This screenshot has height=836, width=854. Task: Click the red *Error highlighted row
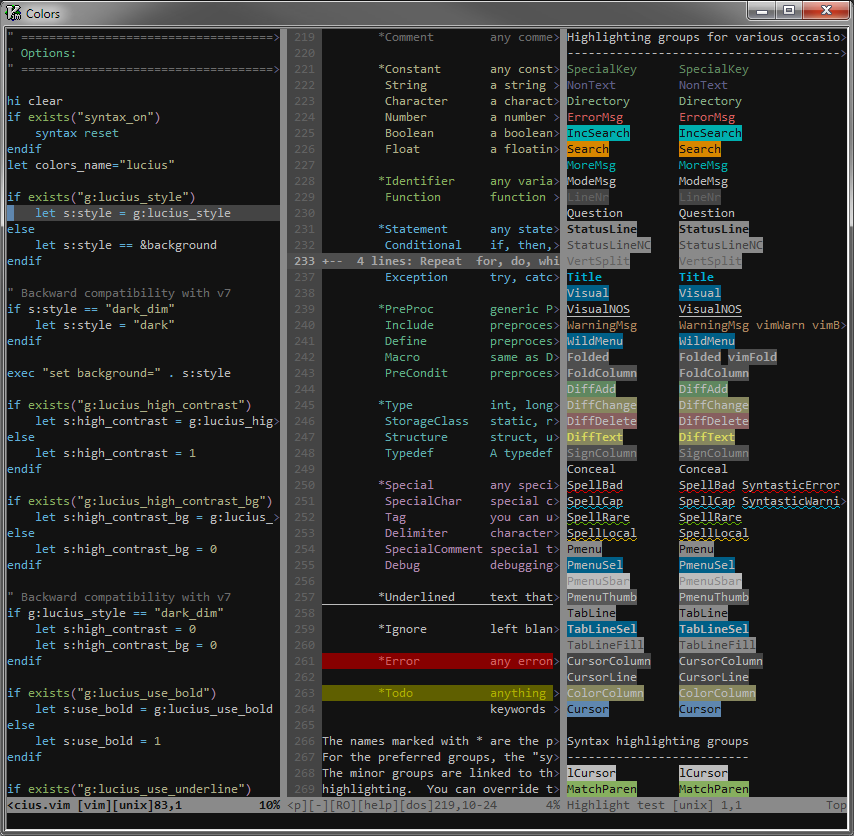pos(436,661)
